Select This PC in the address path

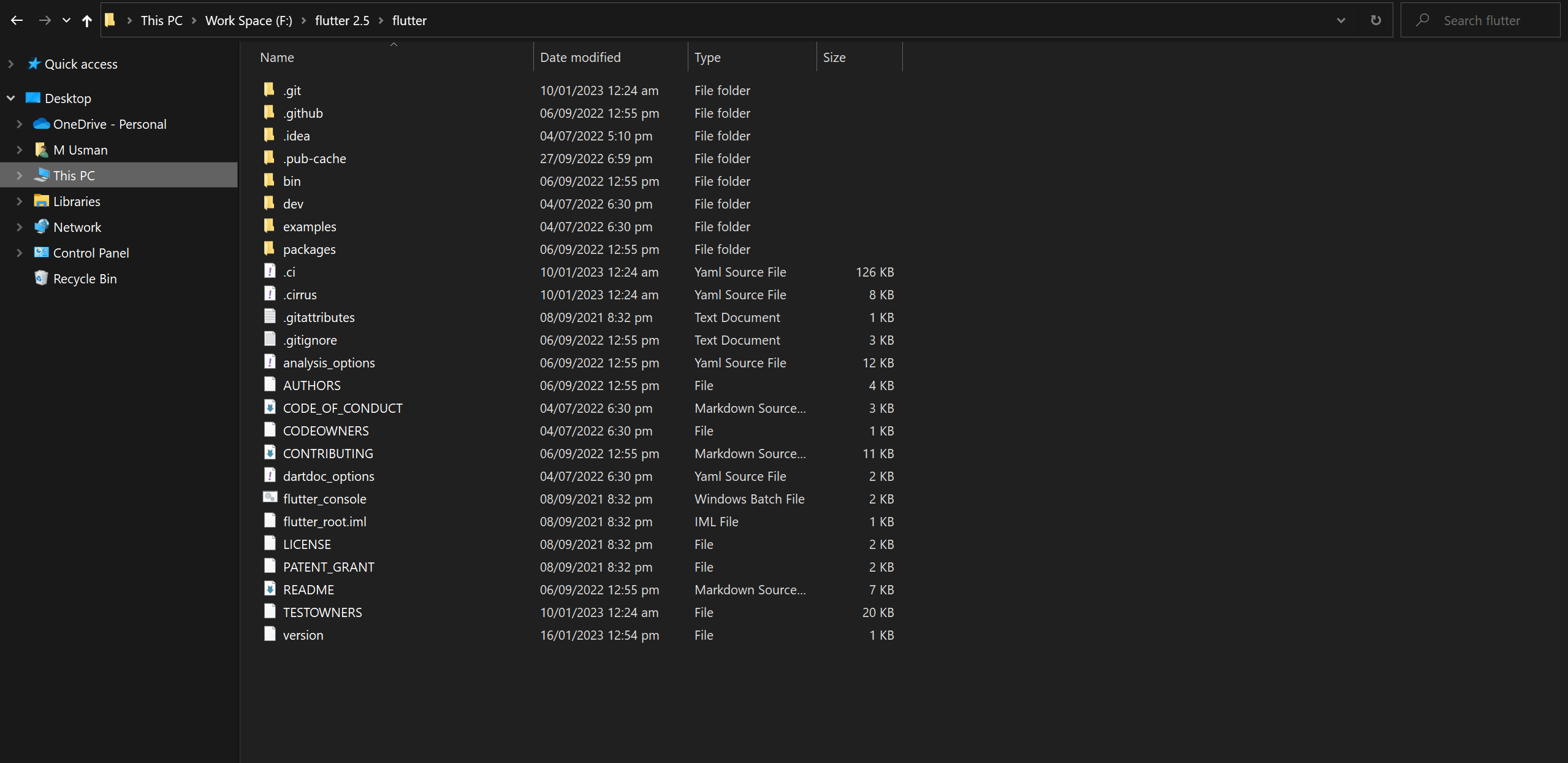[x=161, y=20]
